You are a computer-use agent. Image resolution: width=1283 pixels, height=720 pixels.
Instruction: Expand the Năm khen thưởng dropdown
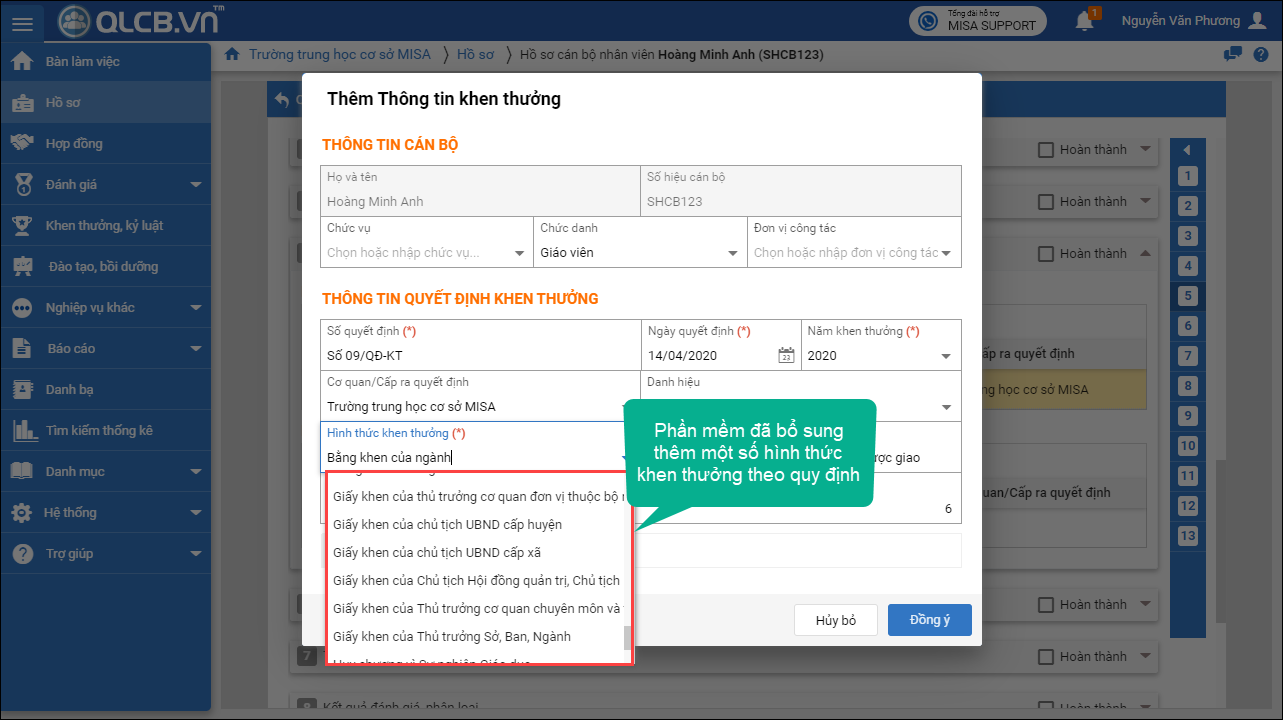click(x=946, y=356)
